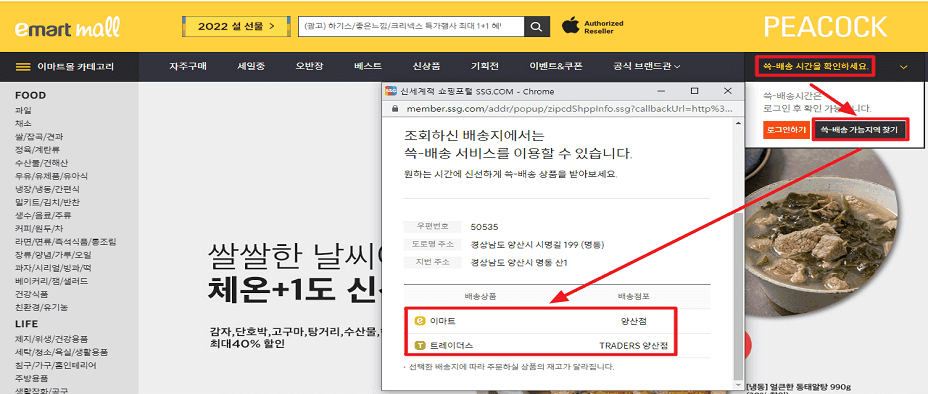
Task: Select the 제지/위생/건강용품 category
Action: pos(51,339)
